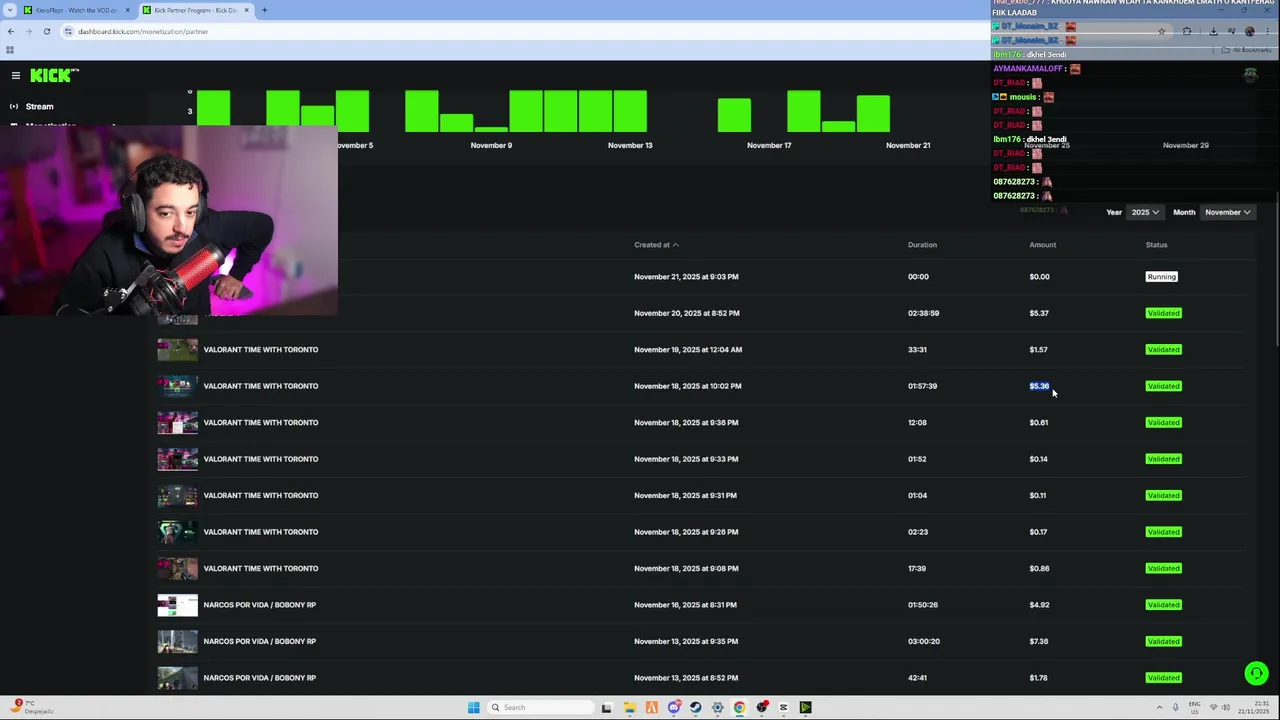Viewport: 1280px width, 720px height.
Task: Open the Windows Start menu
Action: (473, 707)
